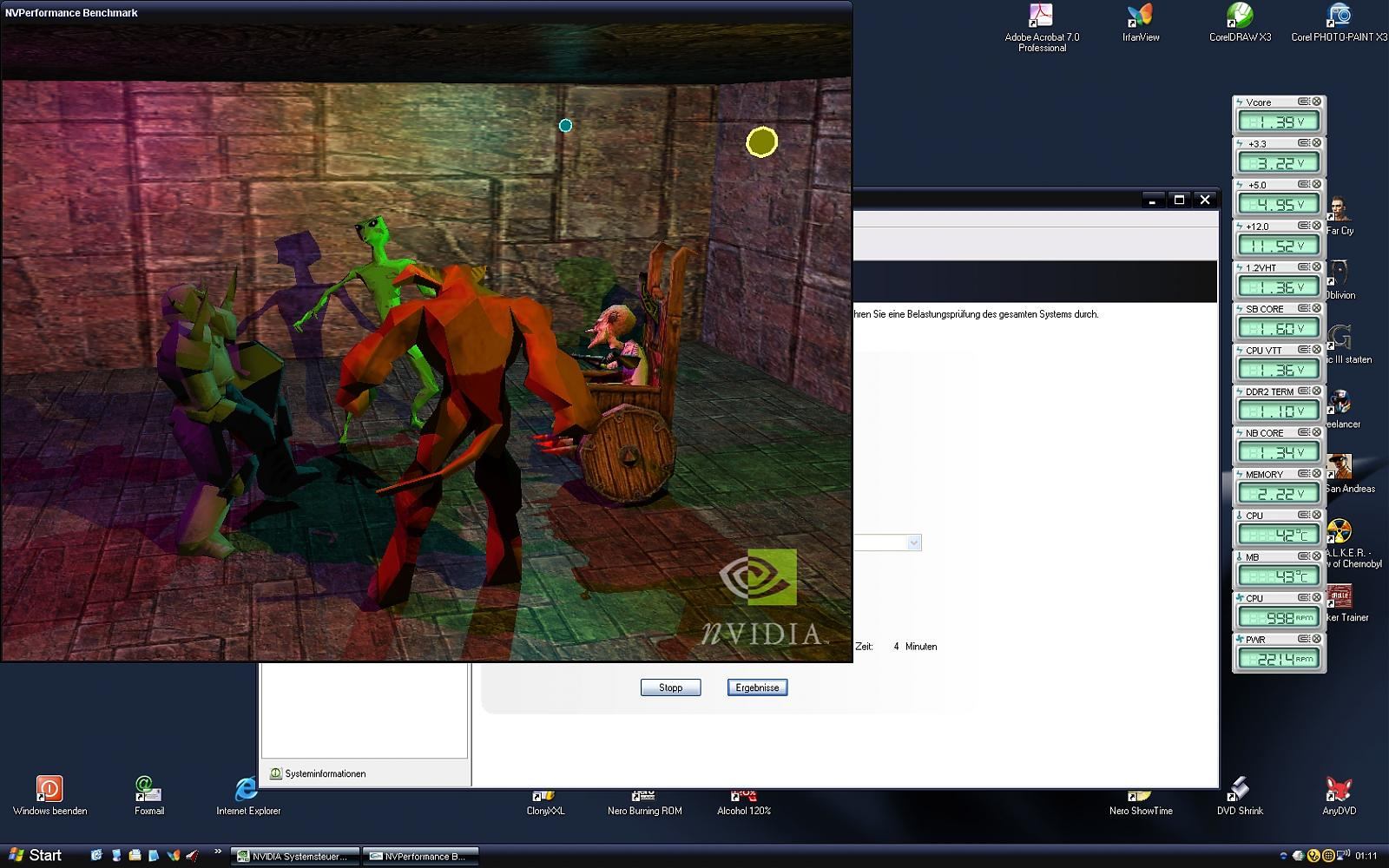Click the Stopp button in NVIDIA window
Viewport: 1389px width, 868px height.
670,687
